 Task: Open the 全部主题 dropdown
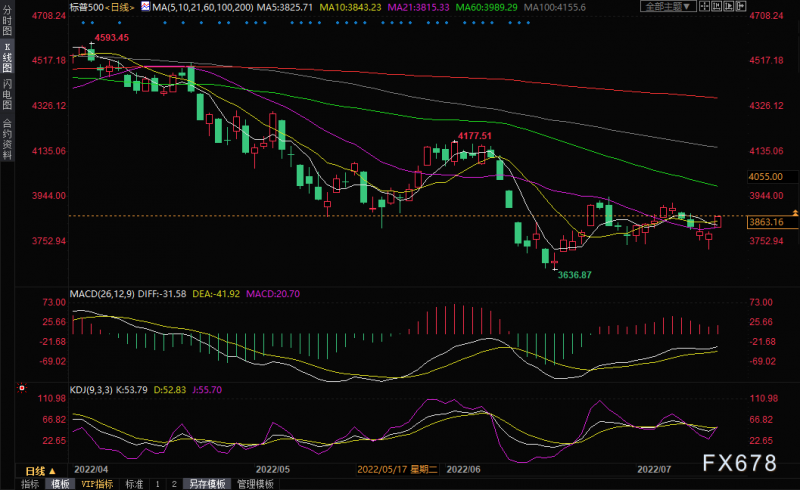(668, 6)
